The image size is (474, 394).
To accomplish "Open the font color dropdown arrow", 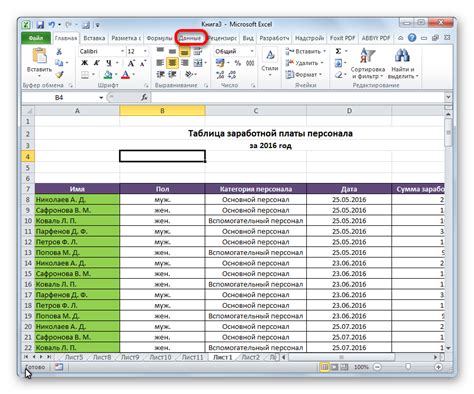I will click(134, 75).
